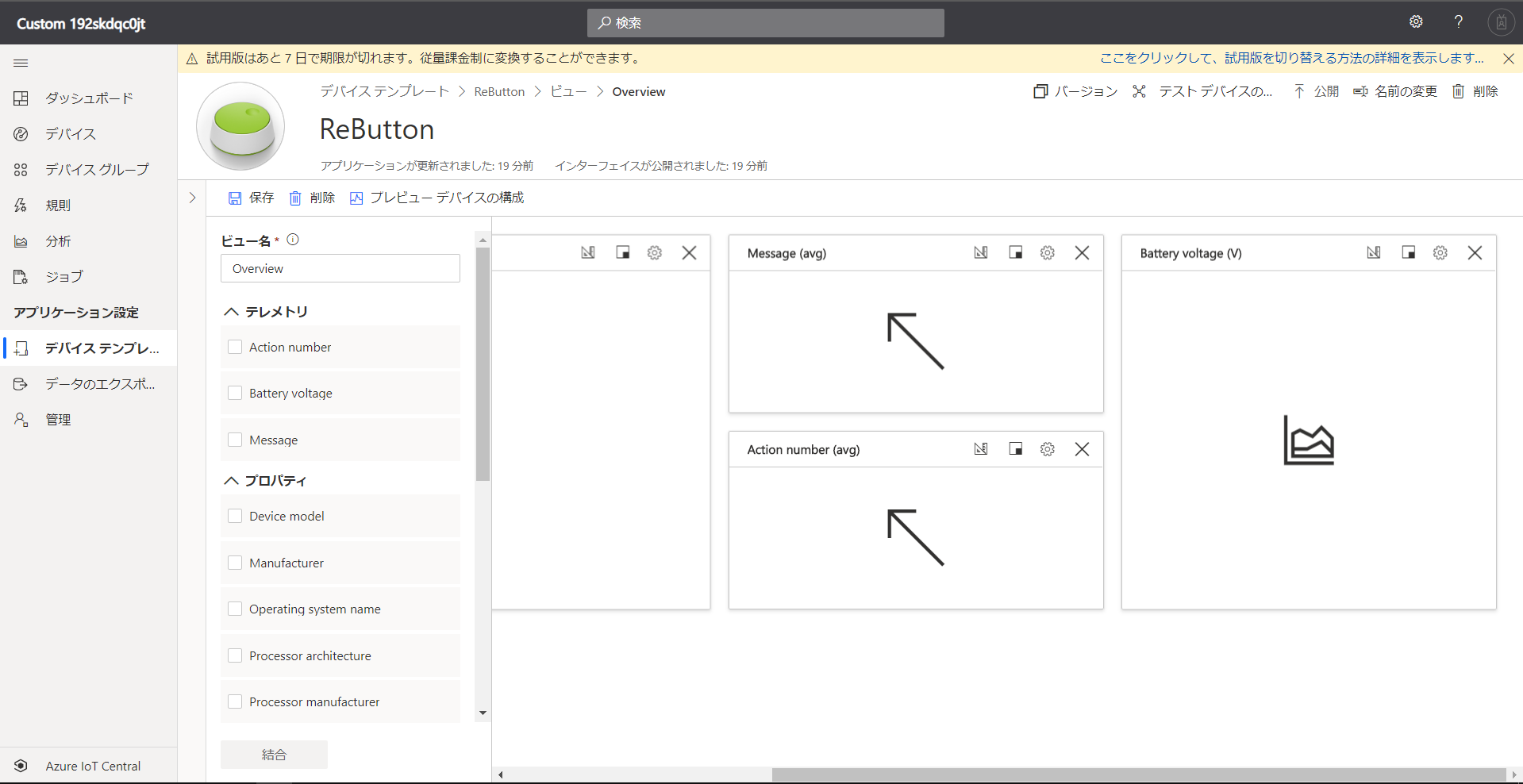Go to ビュー breadcrumb link
This screenshot has height=784, width=1523.
(x=568, y=91)
